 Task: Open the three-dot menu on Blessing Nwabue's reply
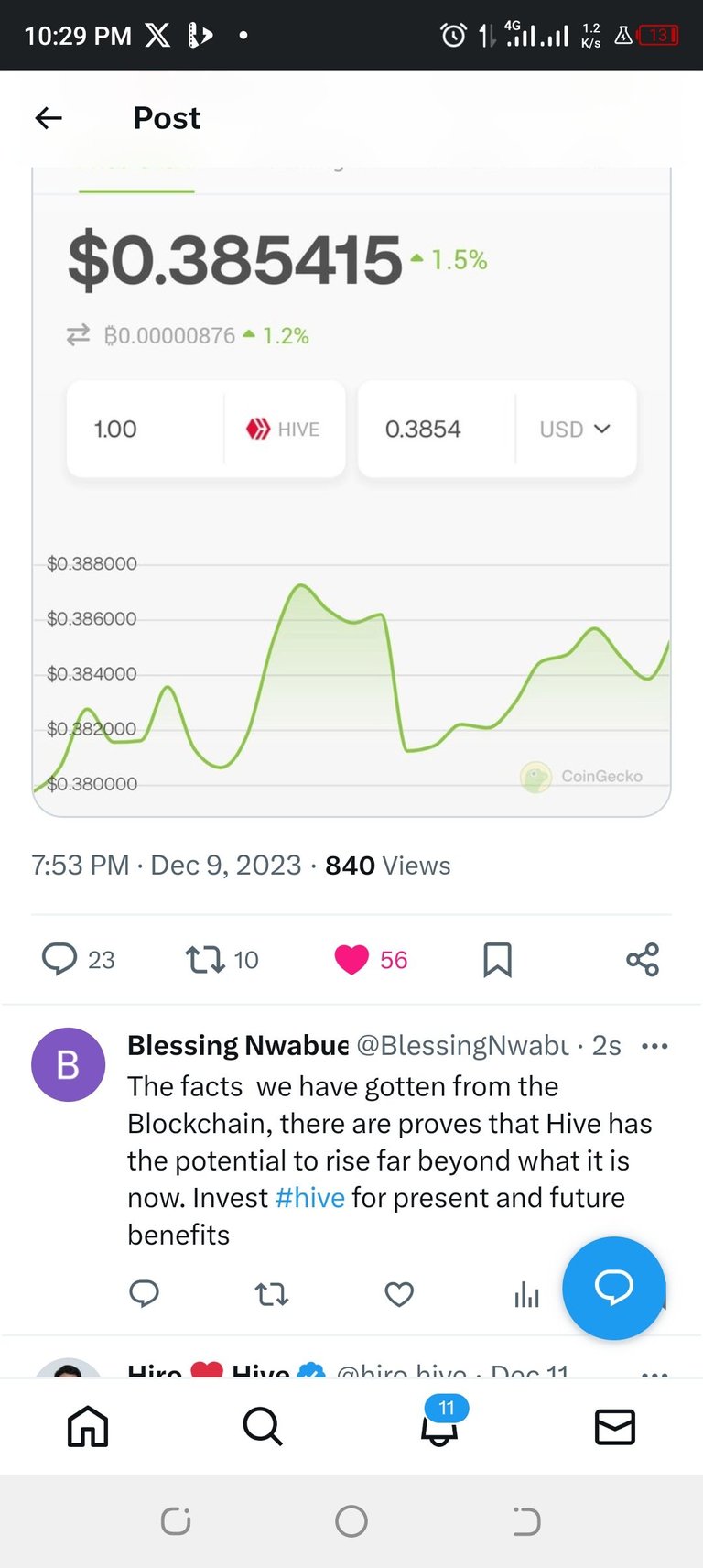[x=654, y=1046]
